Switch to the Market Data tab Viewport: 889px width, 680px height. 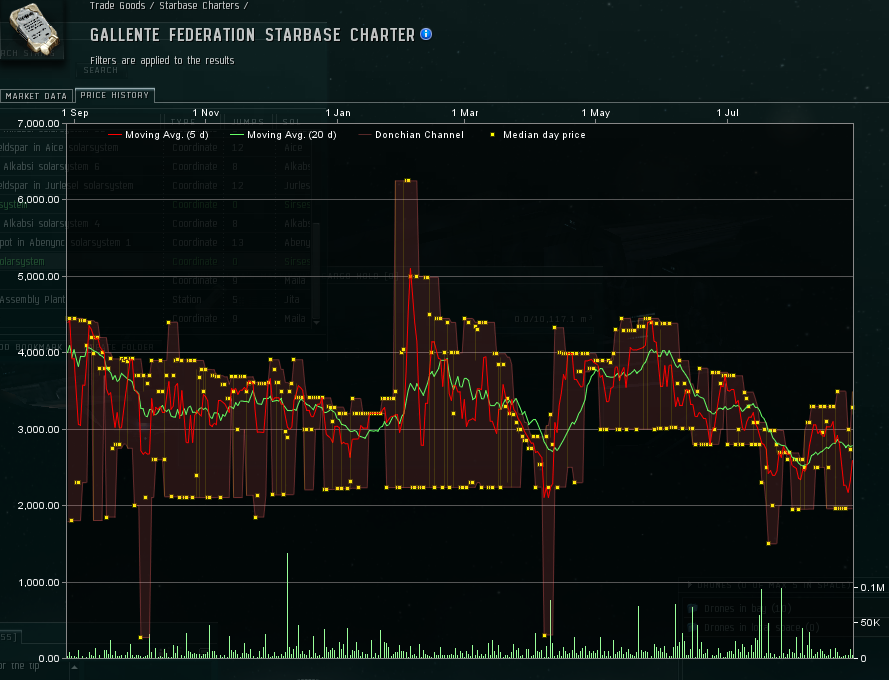(x=36, y=96)
